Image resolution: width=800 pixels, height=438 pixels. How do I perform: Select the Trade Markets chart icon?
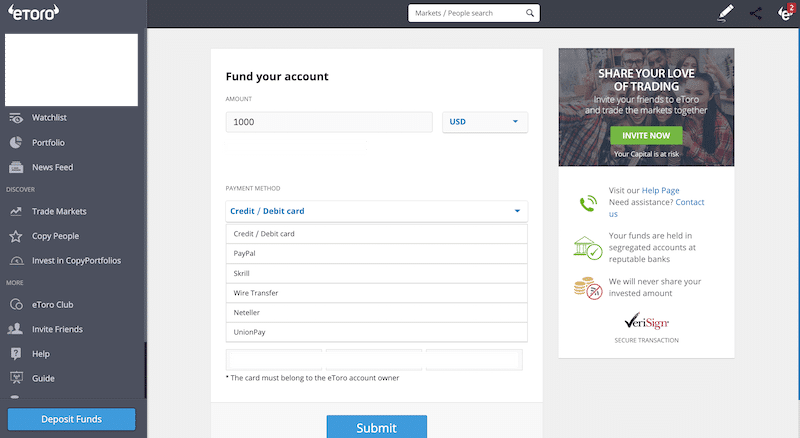[16, 211]
